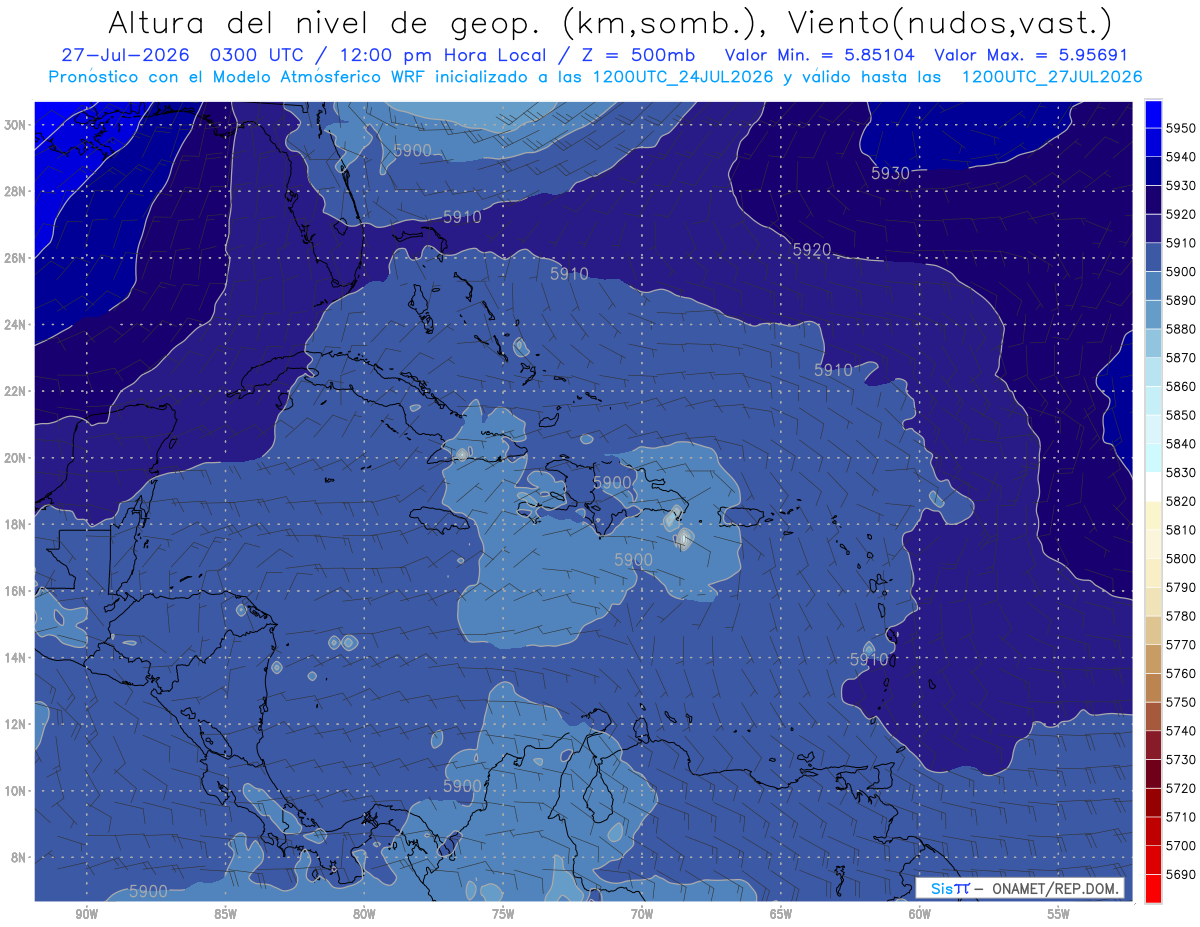Image resolution: width=1200 pixels, height=927 pixels.
Task: Click the 5860 colorbar legend value
Action: pyautogui.click(x=1180, y=386)
